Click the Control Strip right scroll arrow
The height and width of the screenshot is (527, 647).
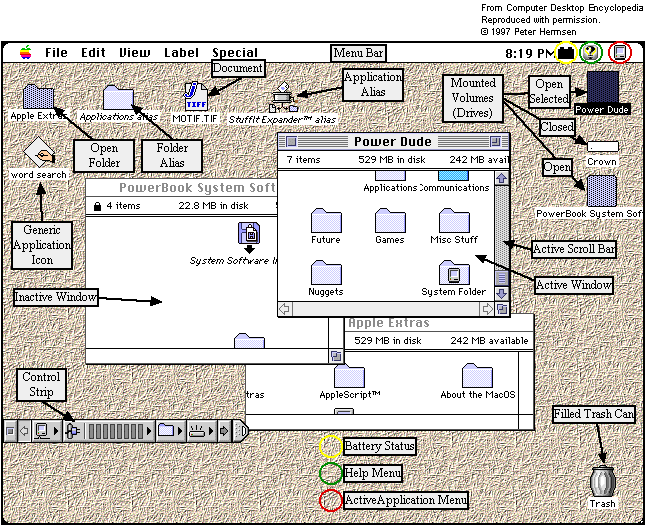pyautogui.click(x=224, y=431)
